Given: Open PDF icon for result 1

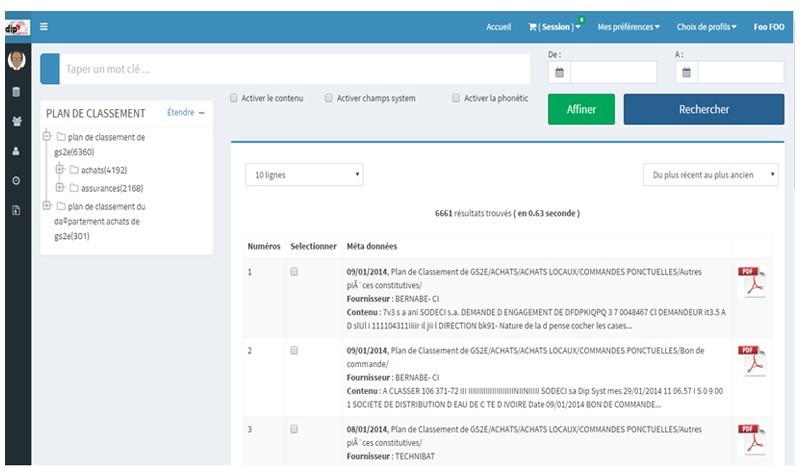Looking at the screenshot, I should [752, 282].
